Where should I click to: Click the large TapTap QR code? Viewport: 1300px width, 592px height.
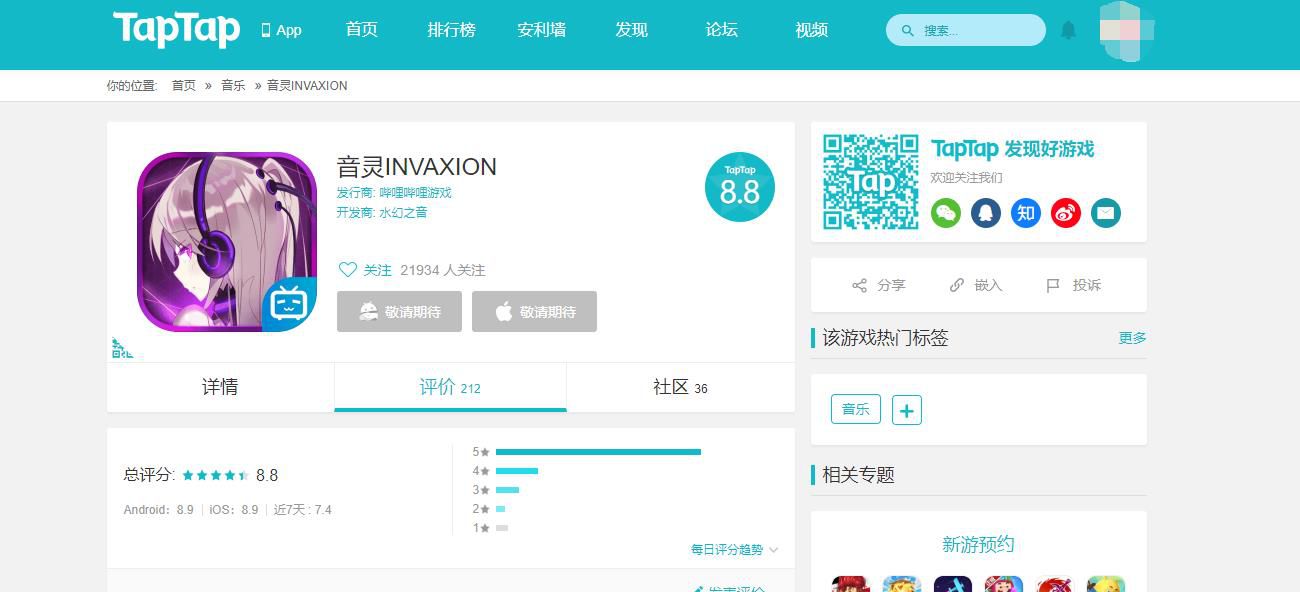pyautogui.click(x=871, y=182)
